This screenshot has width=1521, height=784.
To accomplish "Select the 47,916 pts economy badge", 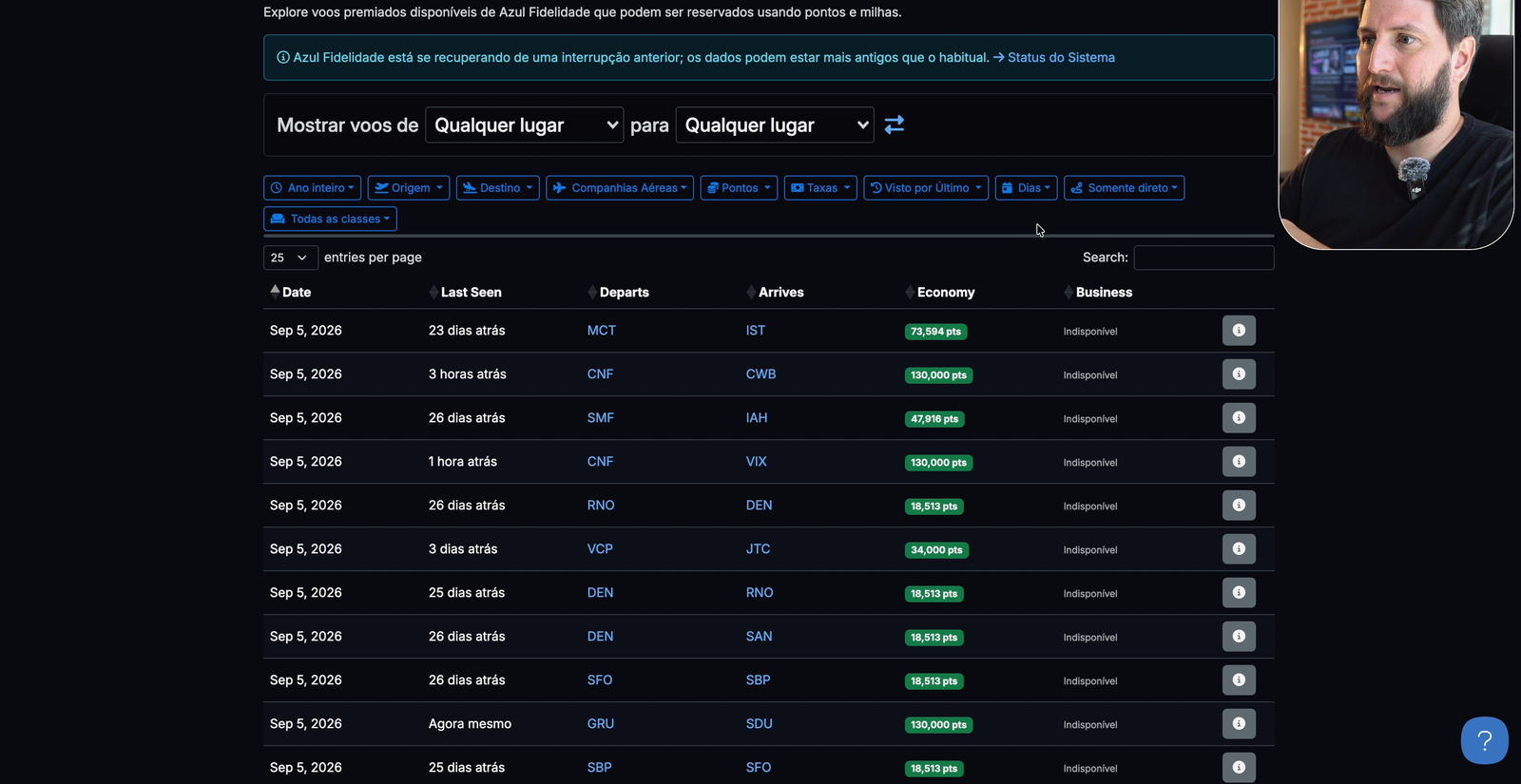I will [x=934, y=419].
